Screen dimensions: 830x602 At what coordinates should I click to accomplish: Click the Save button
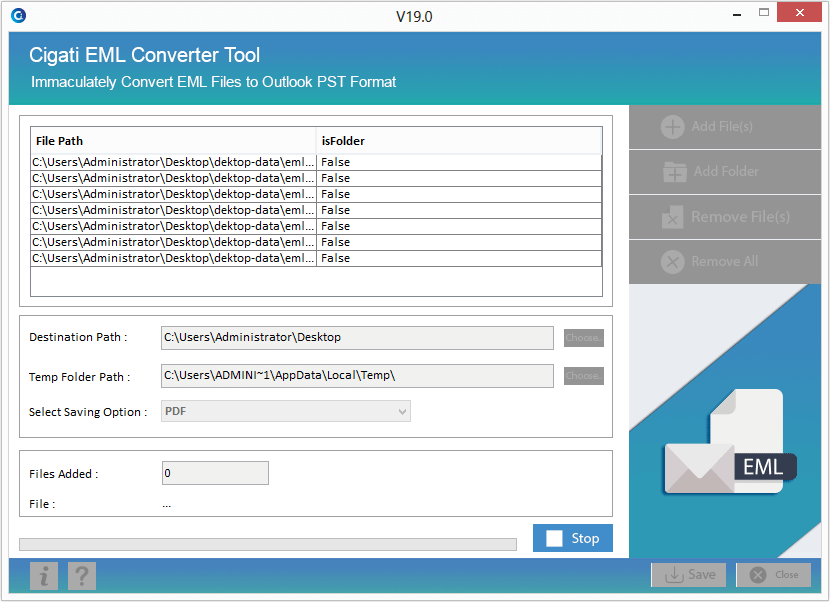click(x=689, y=575)
